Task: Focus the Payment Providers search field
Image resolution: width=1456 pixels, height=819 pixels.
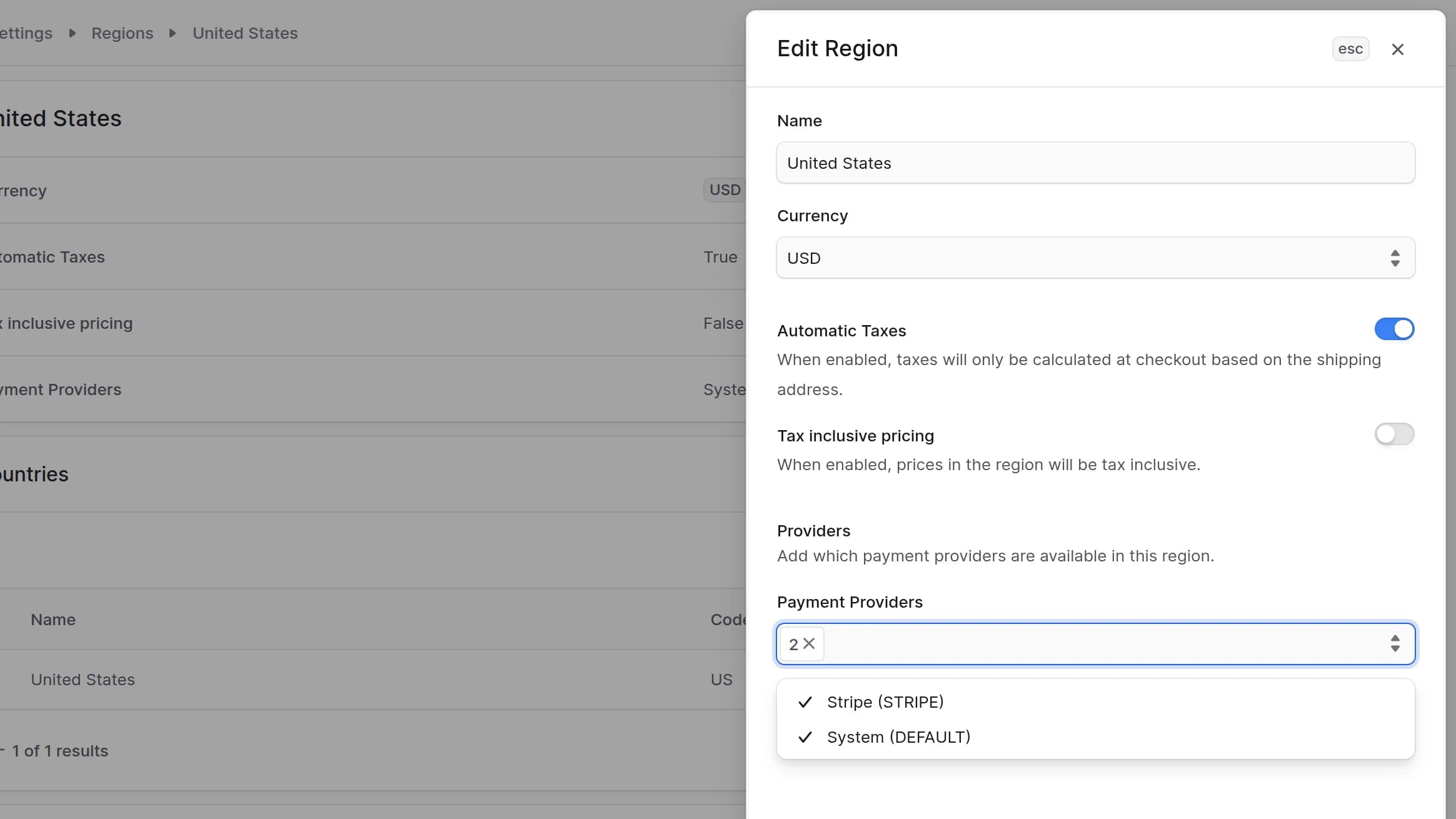Action: point(1103,643)
